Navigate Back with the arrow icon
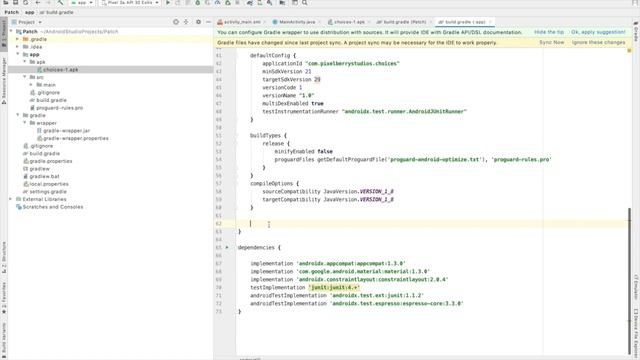The image size is (640, 360). click(38, 2)
